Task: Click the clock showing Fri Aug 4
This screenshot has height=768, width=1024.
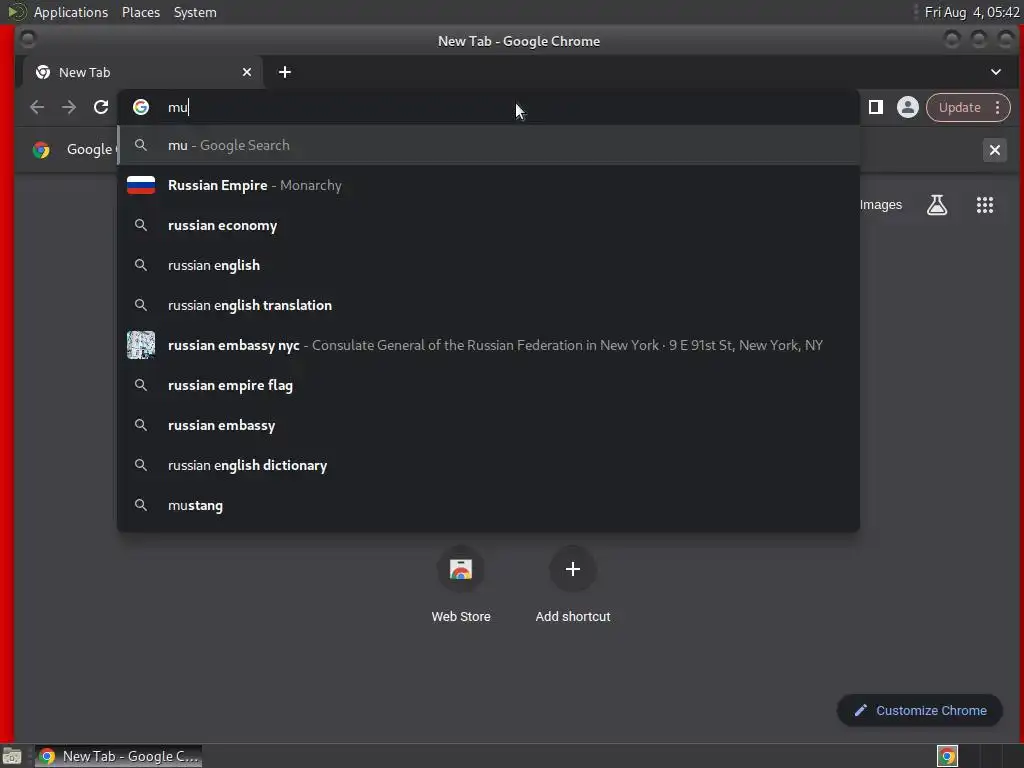Action: coord(972,12)
